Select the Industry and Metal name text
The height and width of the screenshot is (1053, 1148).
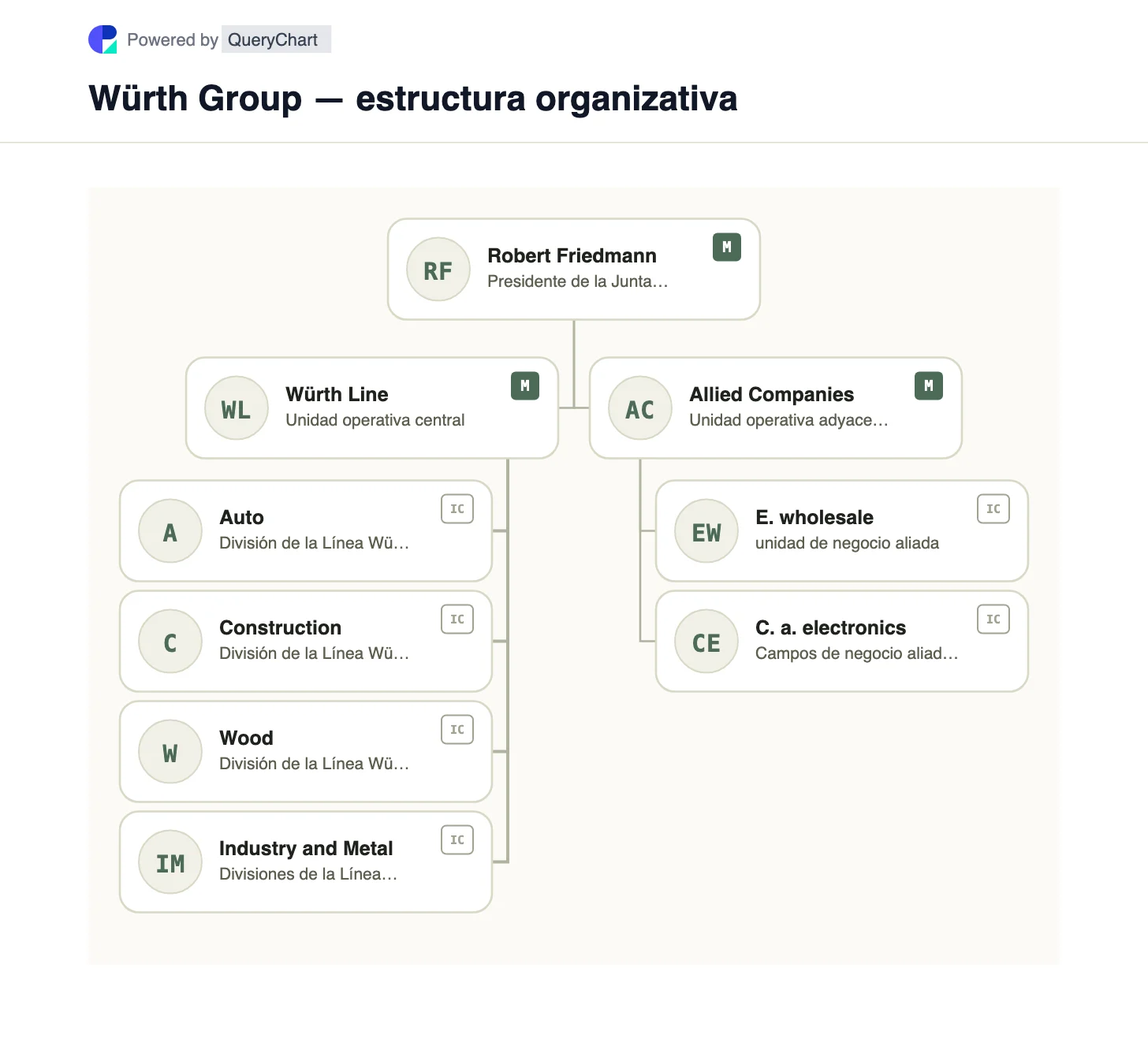pyautogui.click(x=306, y=848)
